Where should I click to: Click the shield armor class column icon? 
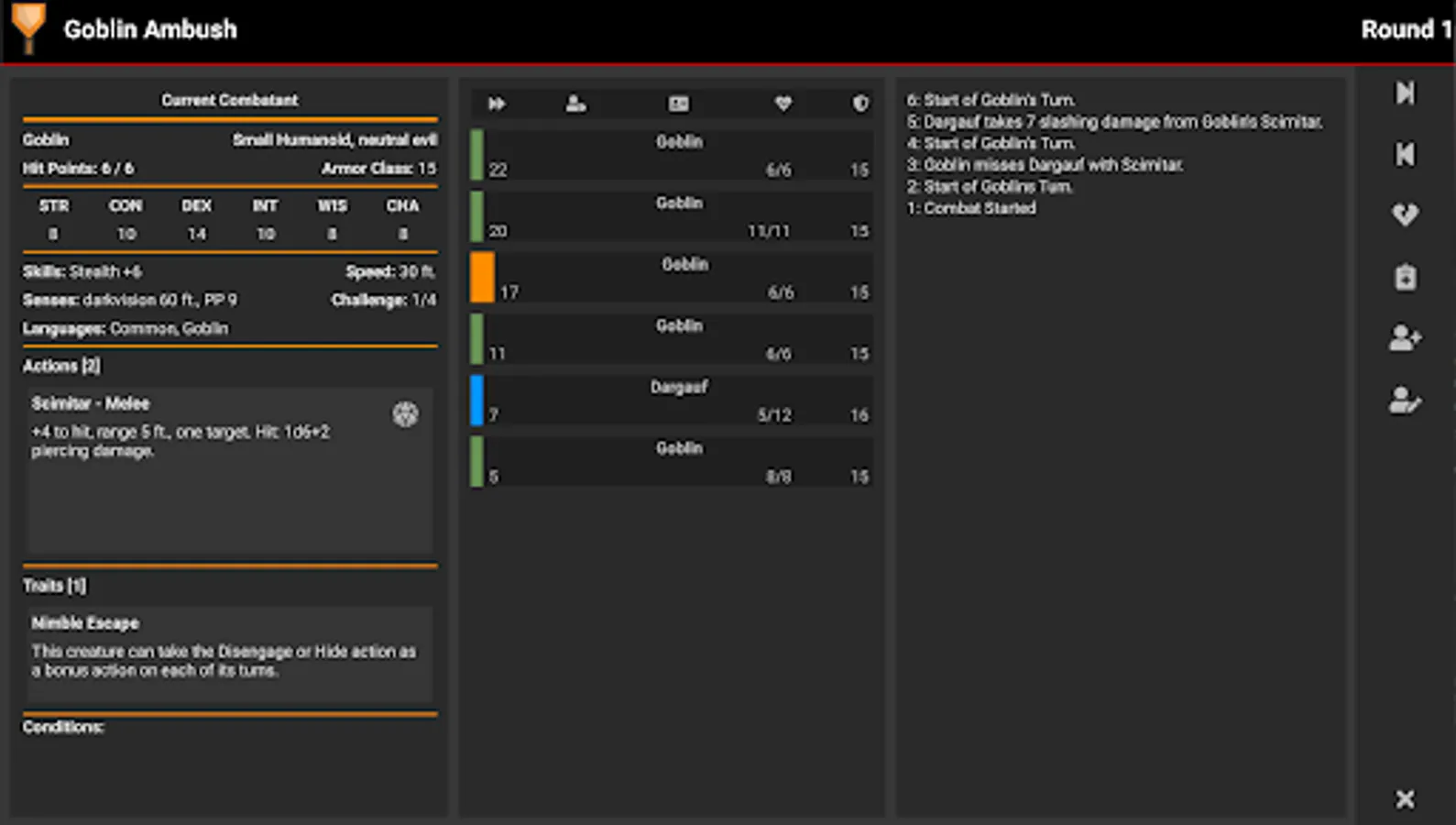click(859, 104)
